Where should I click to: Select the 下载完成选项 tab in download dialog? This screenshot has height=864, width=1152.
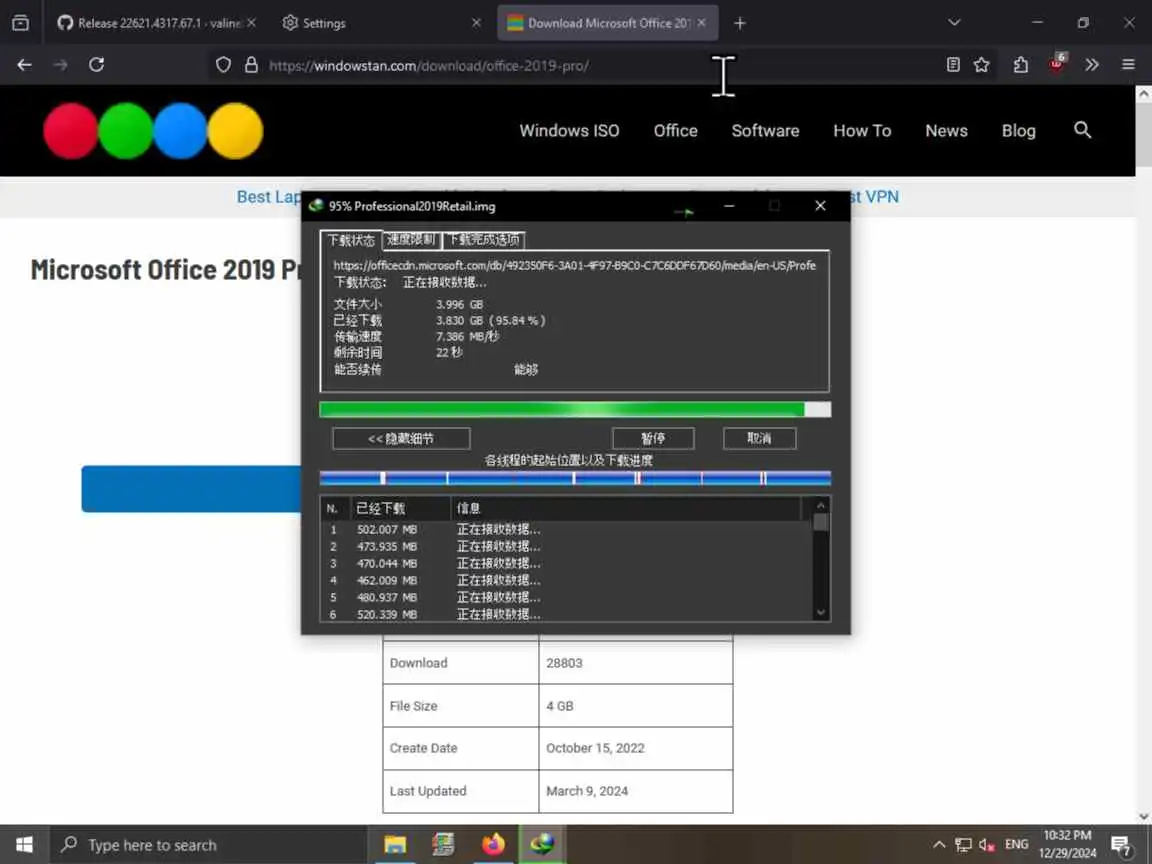click(x=484, y=240)
